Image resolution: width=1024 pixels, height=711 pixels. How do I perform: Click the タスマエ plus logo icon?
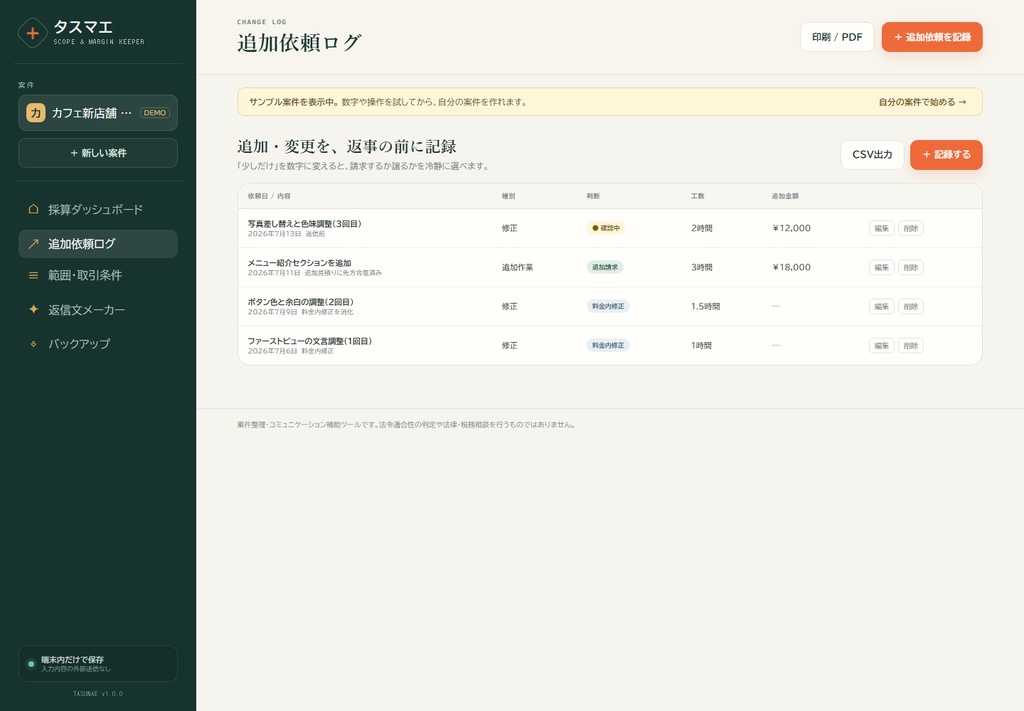pos(33,33)
